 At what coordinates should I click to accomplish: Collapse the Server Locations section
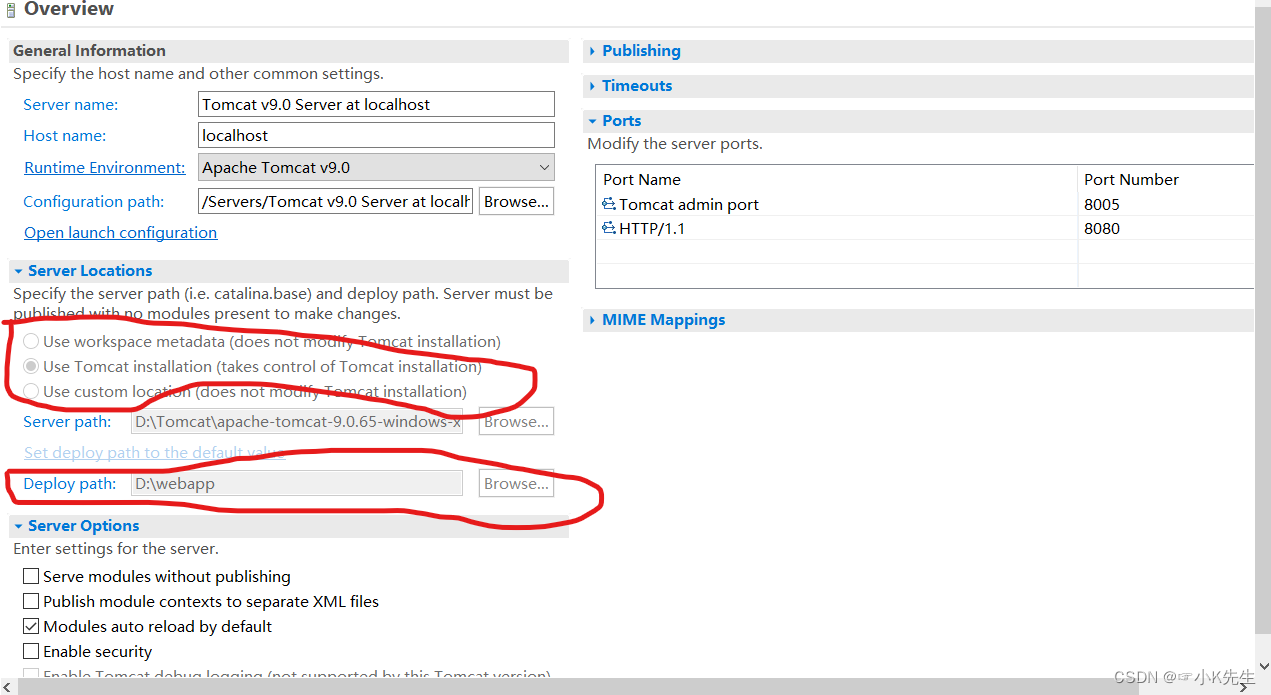point(19,271)
